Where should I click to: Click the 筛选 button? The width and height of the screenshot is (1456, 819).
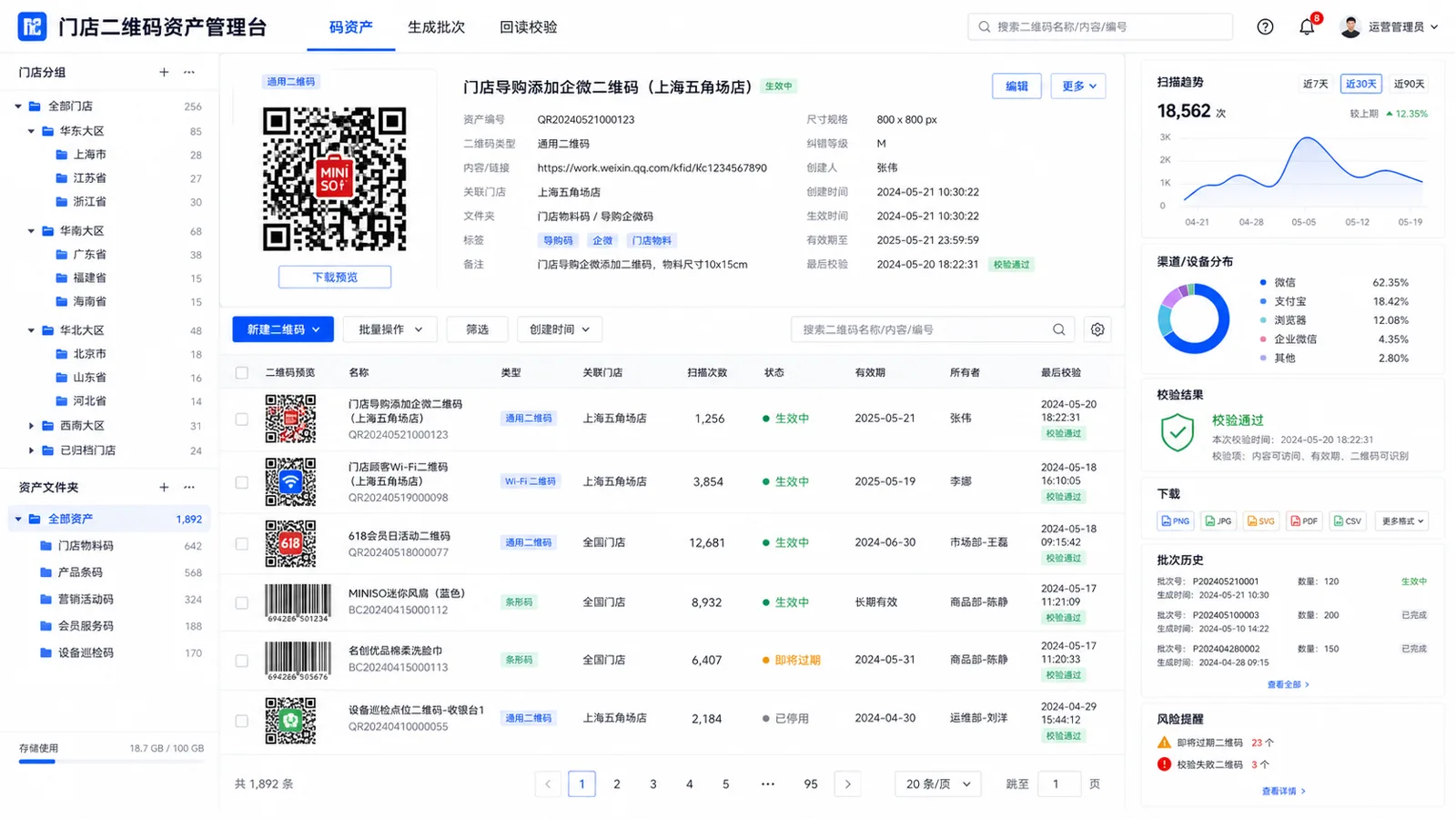478,329
